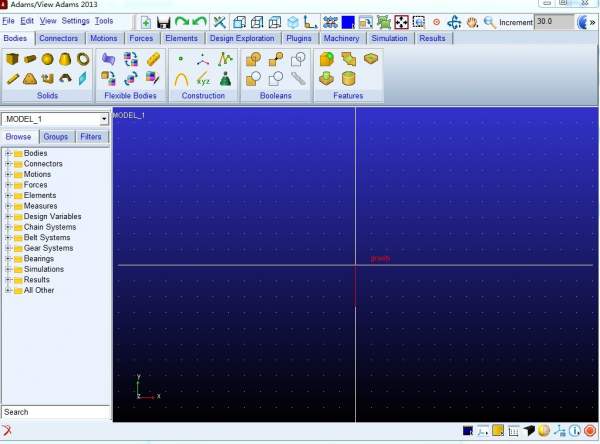Screen dimensions: 600x444
Task: Click the flexible body import icon
Action: coord(108,59)
